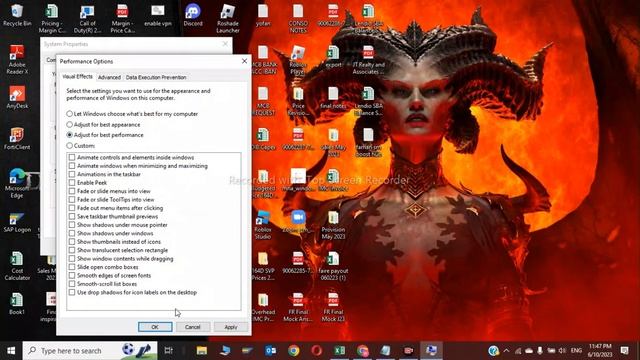Viewport: 640px width, 360px height.
Task: Switch to the Visual Effects tab
Action: pos(77,77)
